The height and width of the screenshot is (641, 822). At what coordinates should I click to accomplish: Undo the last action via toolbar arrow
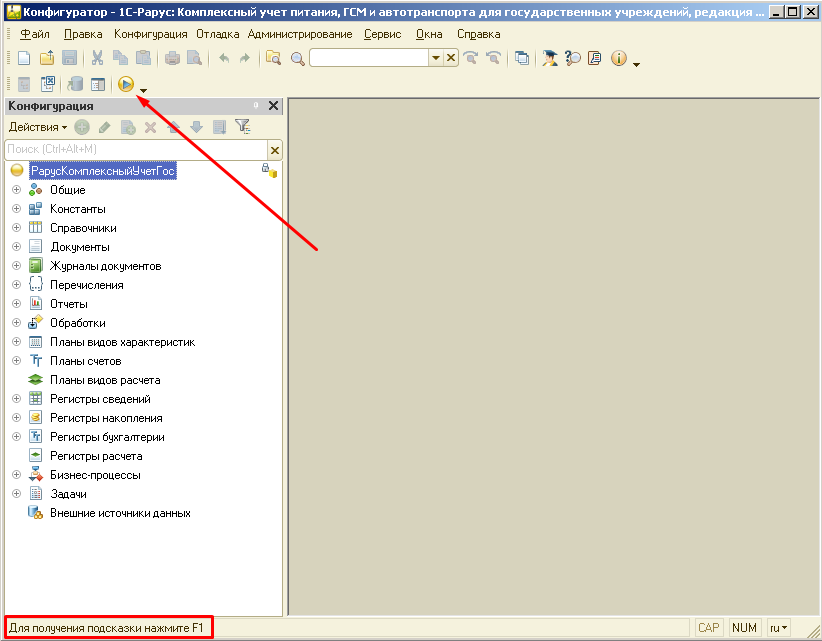224,58
